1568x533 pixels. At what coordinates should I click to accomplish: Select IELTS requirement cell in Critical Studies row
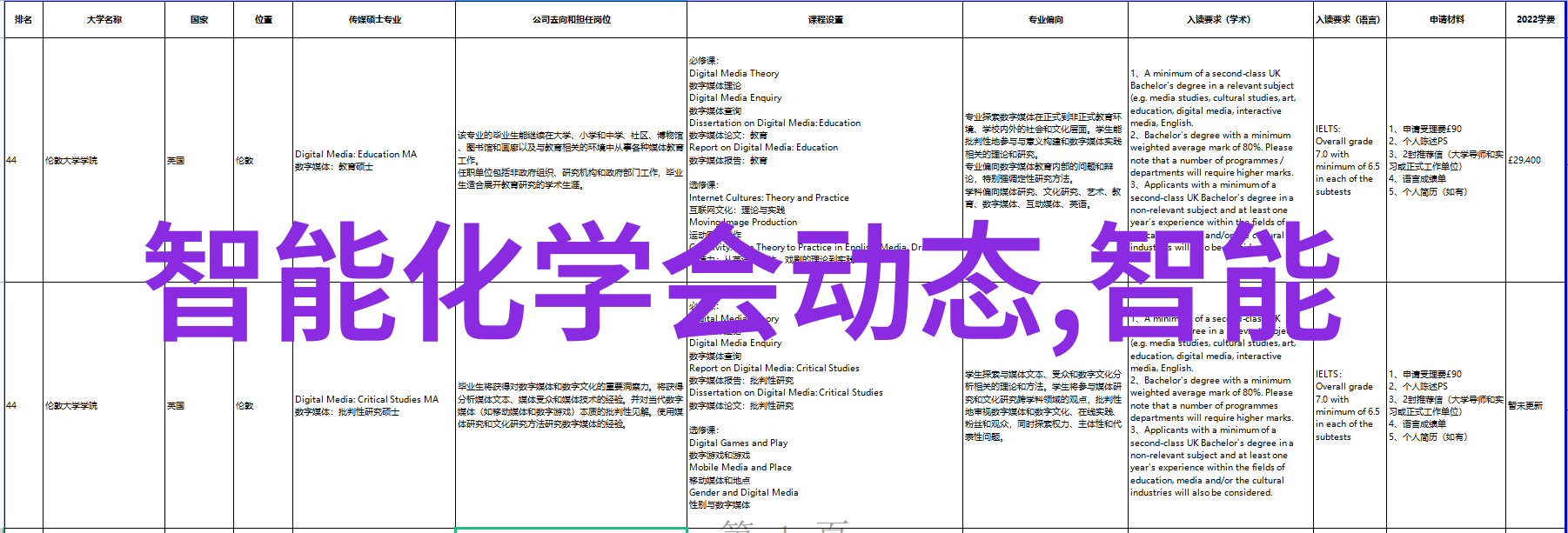(1349, 405)
